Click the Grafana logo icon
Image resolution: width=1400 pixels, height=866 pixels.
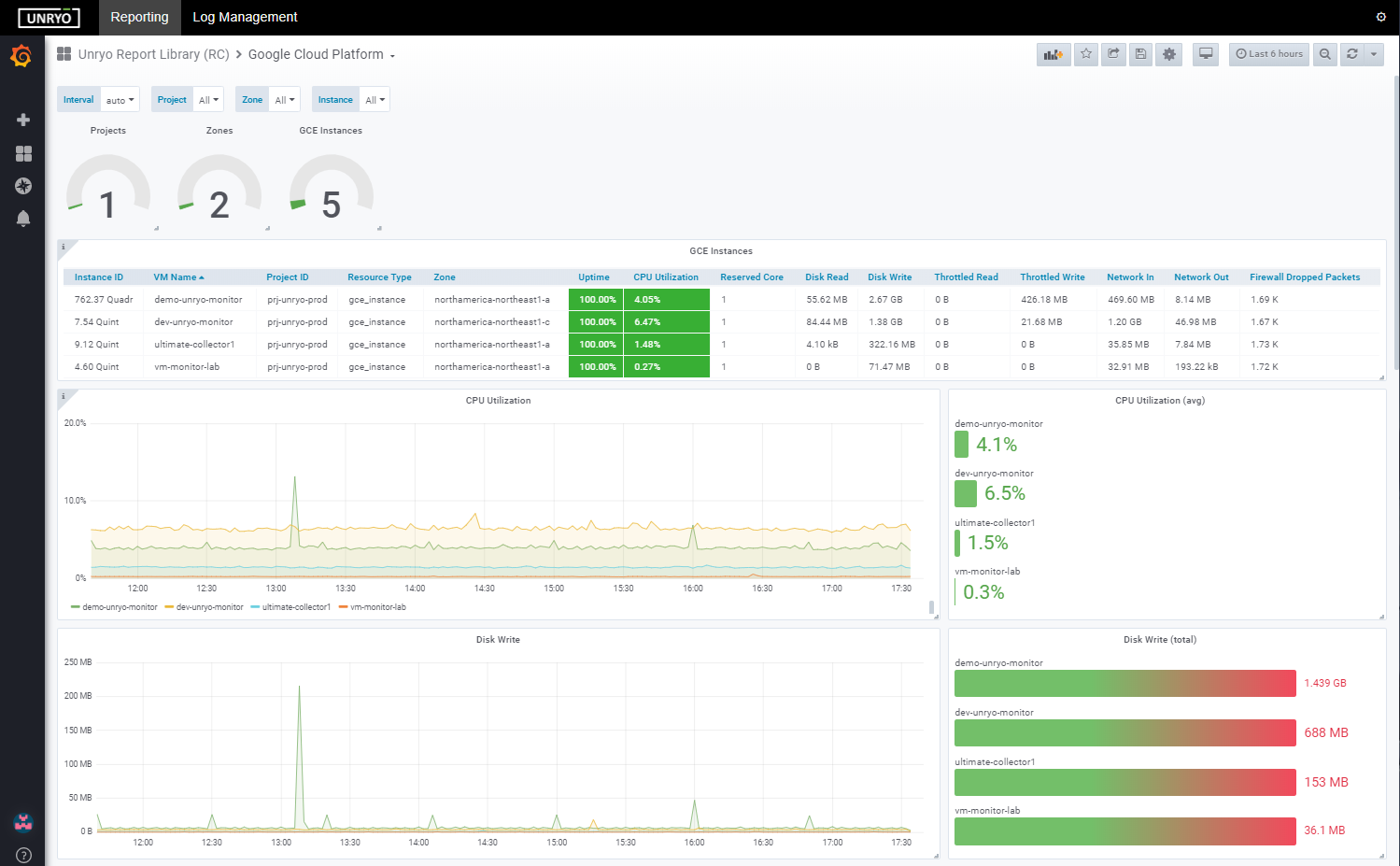click(21, 56)
